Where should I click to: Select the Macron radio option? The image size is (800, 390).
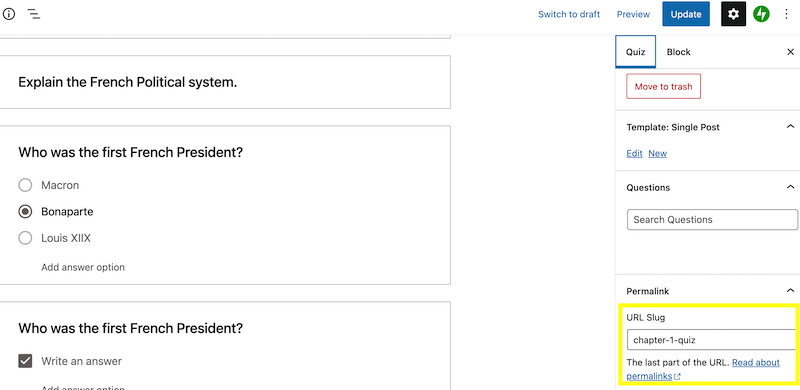click(25, 185)
